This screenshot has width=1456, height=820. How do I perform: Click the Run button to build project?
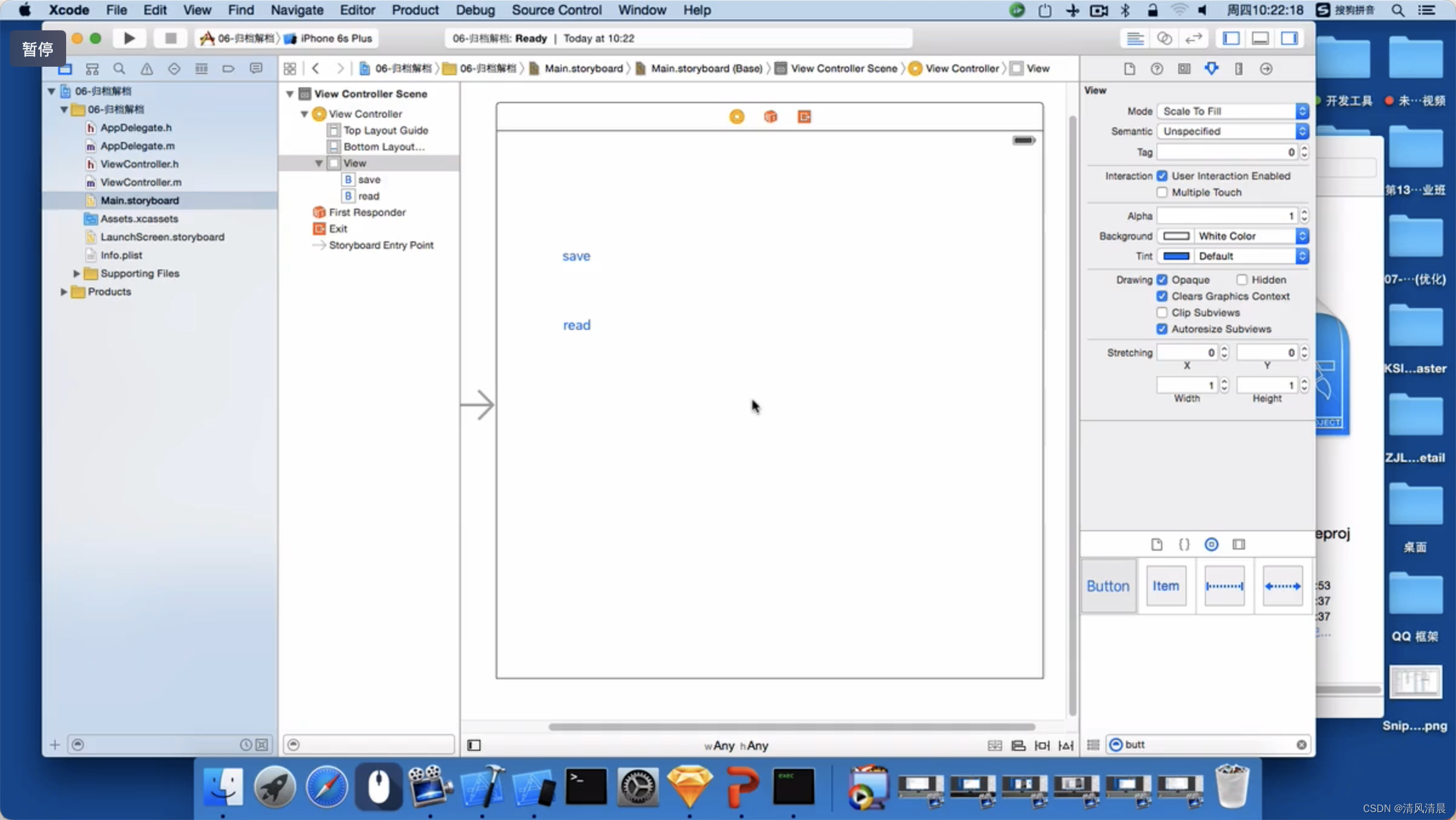(x=129, y=37)
